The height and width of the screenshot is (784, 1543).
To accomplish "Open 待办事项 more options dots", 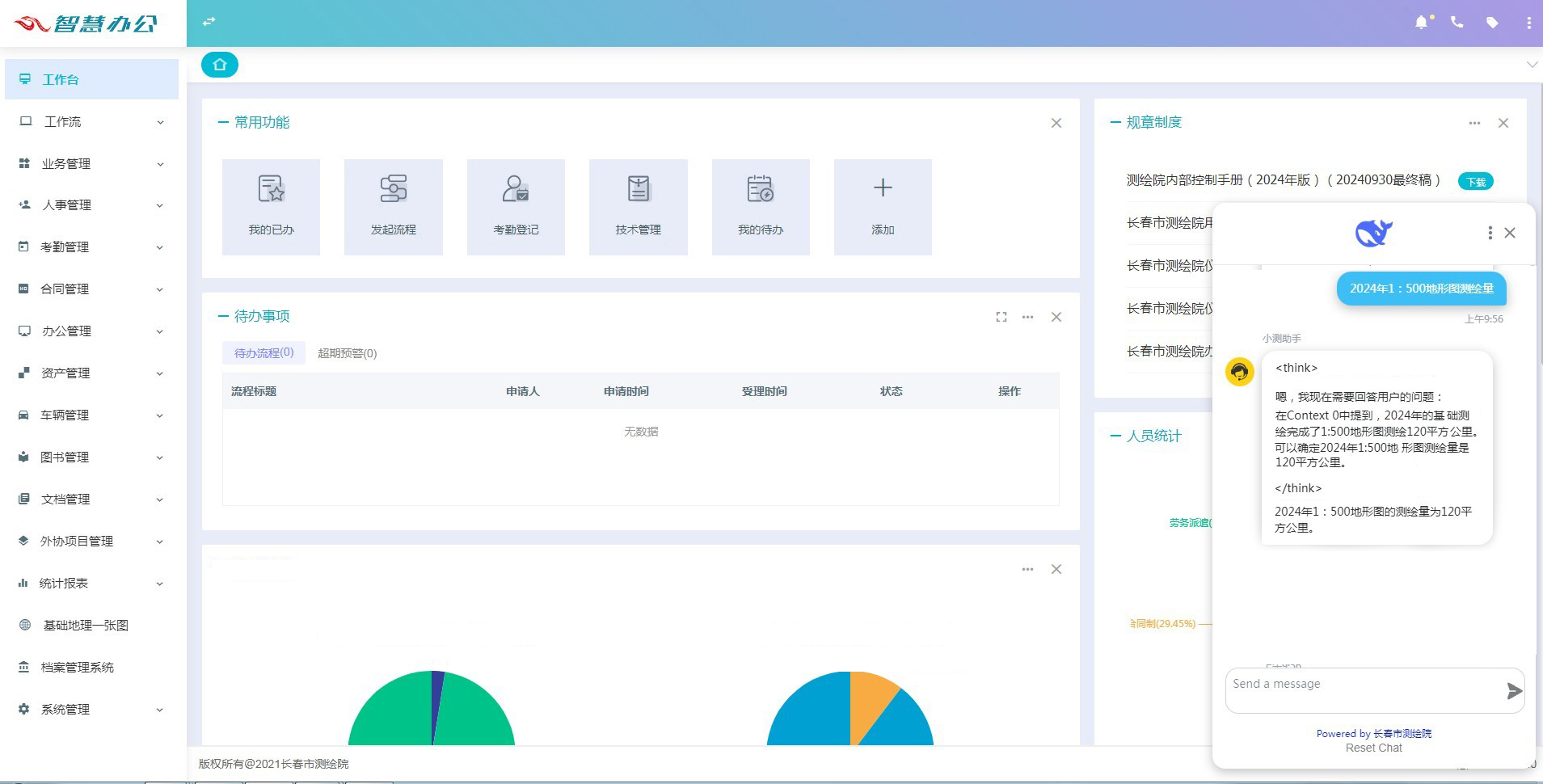I will pyautogui.click(x=1027, y=317).
